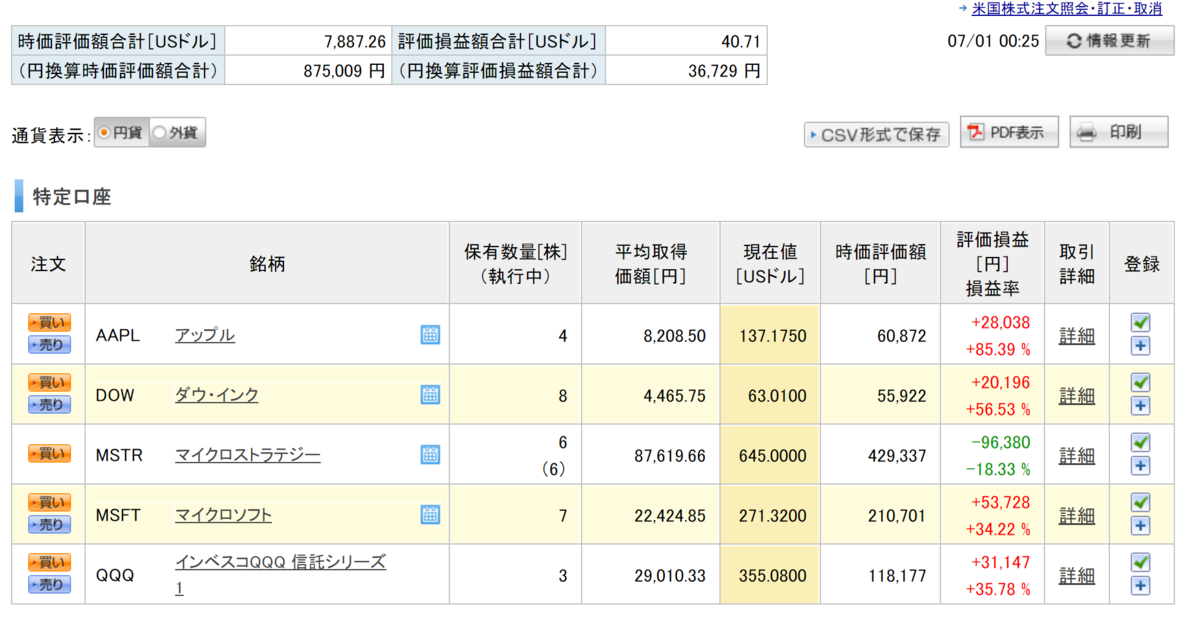Viewport: 1200px width, 618px height.
Task: Open the マイクロソフト stock link
Action: (223, 515)
